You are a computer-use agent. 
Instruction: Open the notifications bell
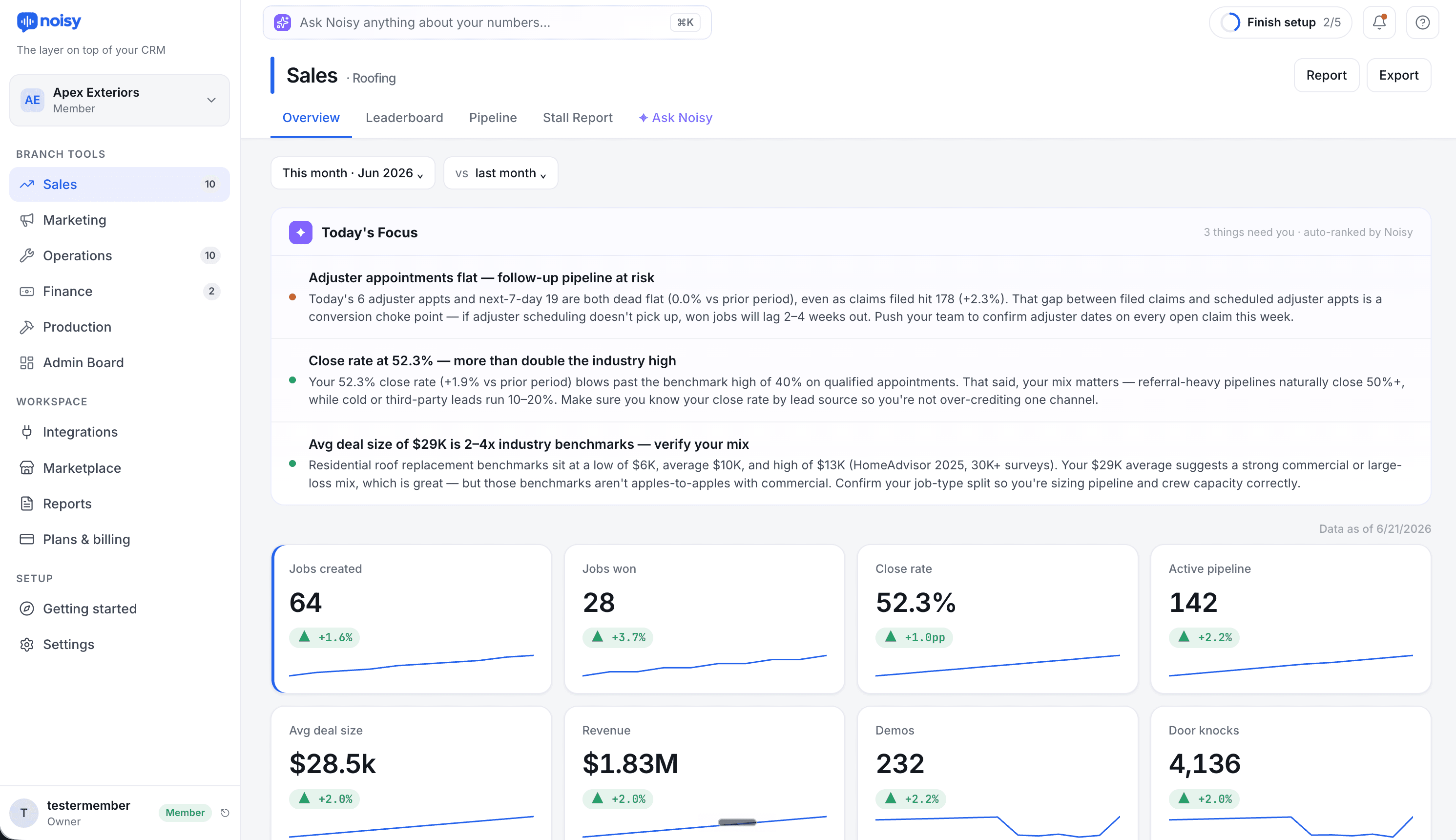(x=1379, y=22)
